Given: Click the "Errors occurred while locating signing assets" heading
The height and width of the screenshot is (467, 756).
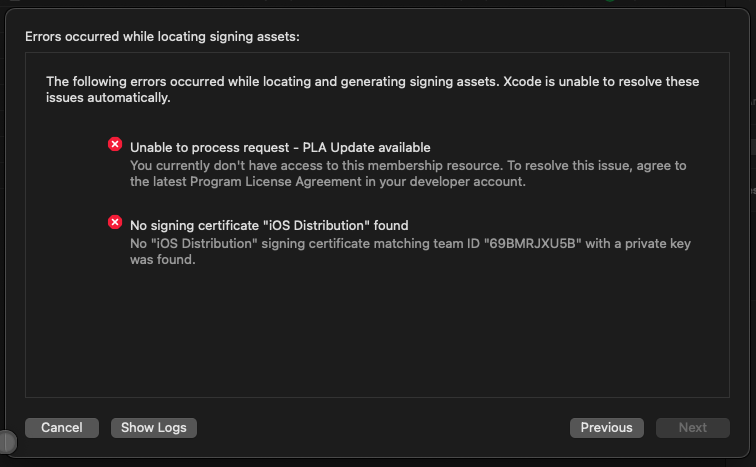Looking at the screenshot, I should point(162,36).
